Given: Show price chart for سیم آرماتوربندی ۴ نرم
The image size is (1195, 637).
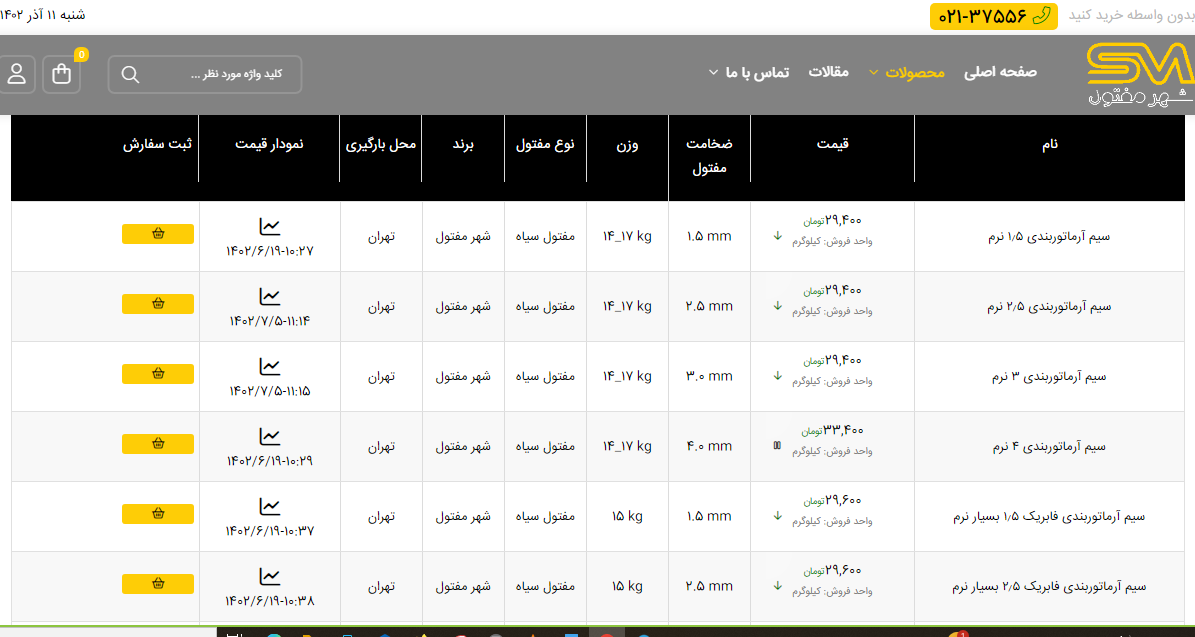Looking at the screenshot, I should pos(269,437).
